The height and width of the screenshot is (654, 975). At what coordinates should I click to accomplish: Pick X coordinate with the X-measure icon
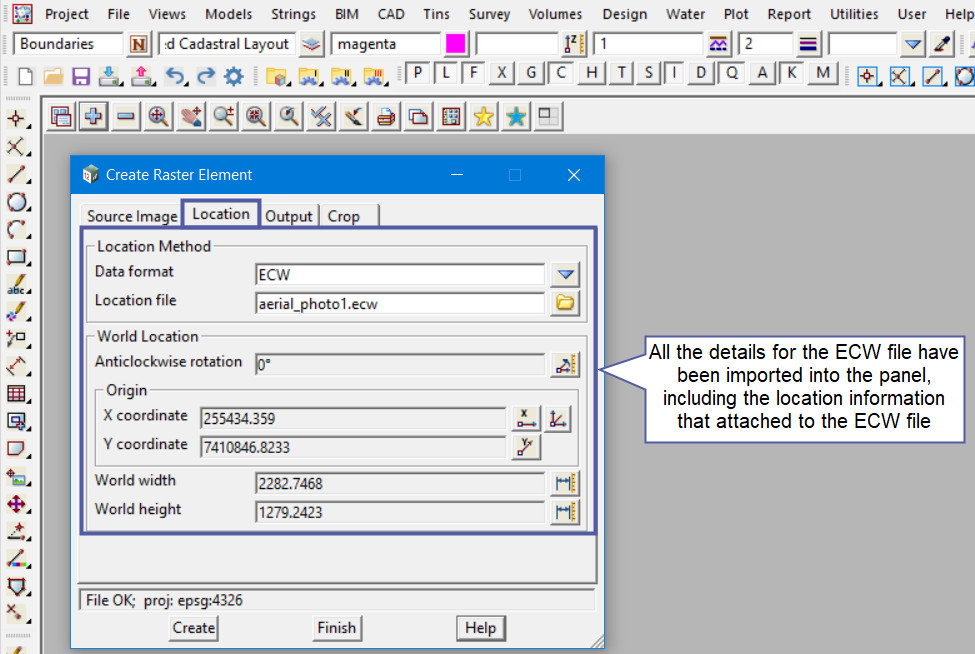point(525,419)
